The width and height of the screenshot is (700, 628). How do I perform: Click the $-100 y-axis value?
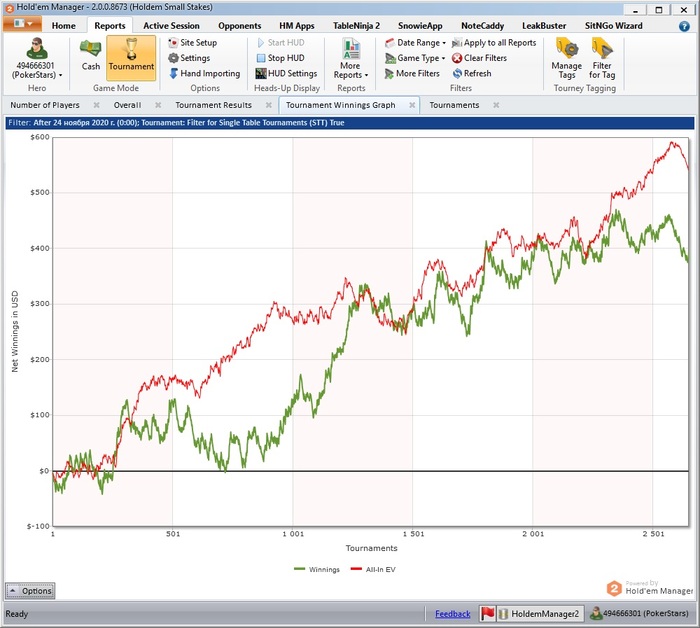point(38,526)
